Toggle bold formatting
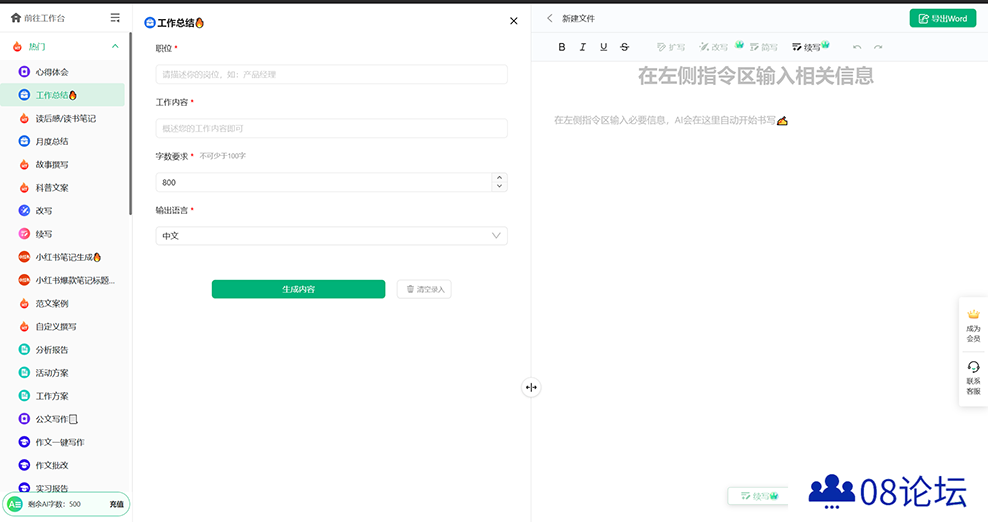Screen dimensions: 988x522 [x=561, y=47]
